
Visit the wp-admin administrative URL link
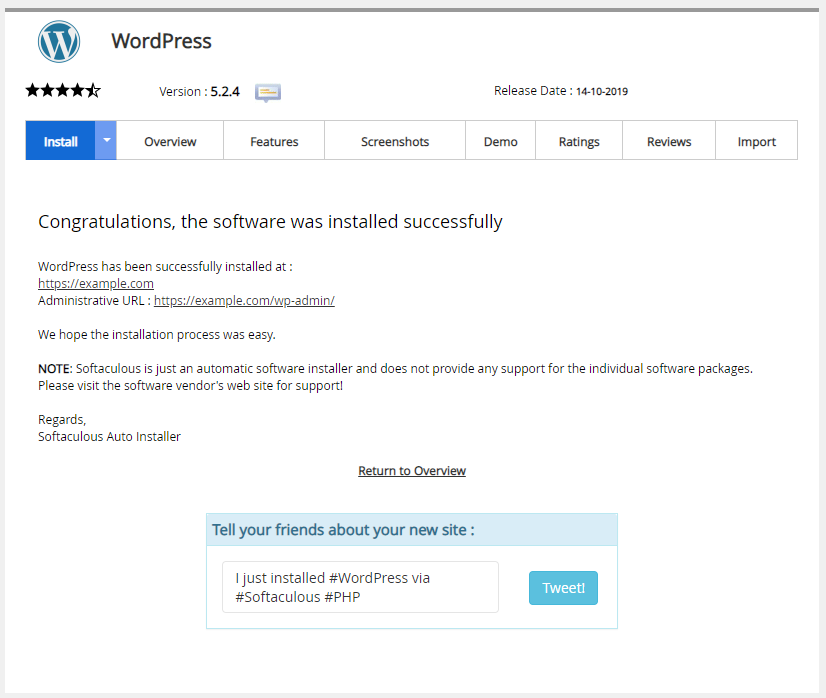tap(244, 300)
